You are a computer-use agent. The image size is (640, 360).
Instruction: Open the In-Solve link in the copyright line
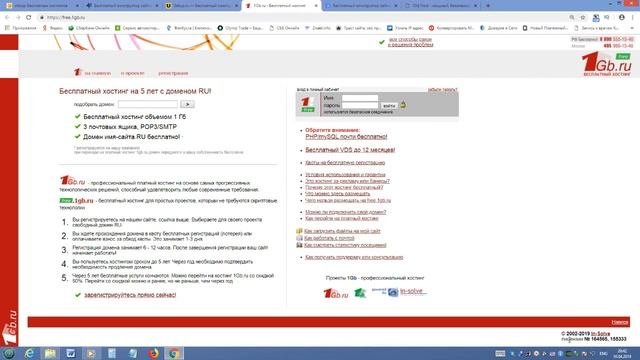[x=600, y=333]
